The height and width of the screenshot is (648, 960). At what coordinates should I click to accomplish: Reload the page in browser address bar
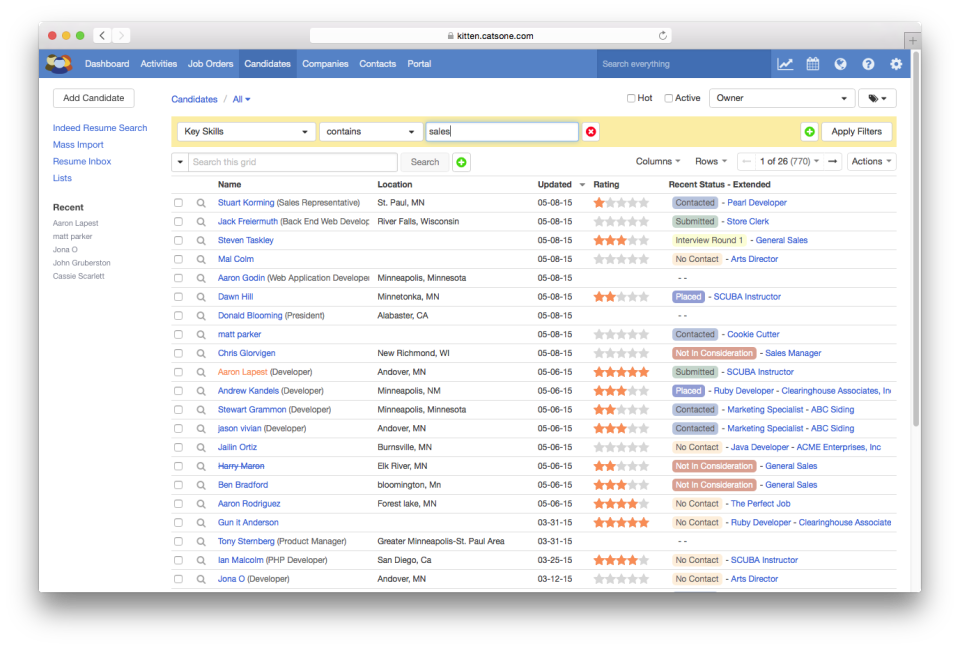click(662, 36)
